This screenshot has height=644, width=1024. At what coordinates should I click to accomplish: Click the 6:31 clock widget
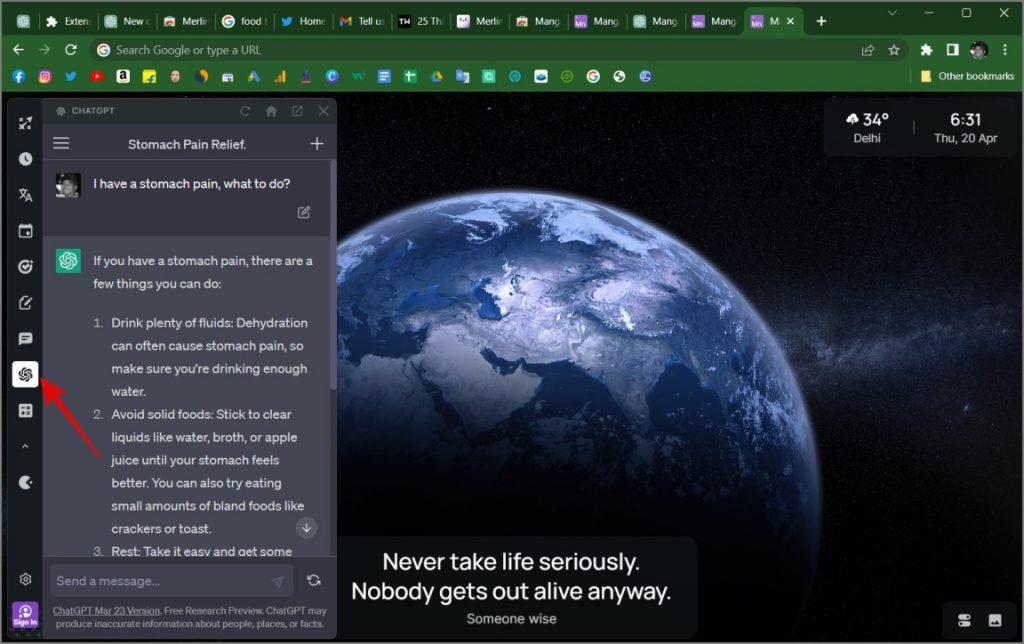coord(965,127)
